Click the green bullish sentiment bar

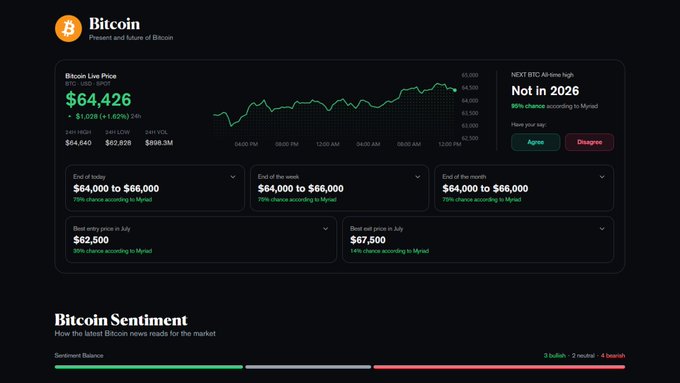pos(149,367)
